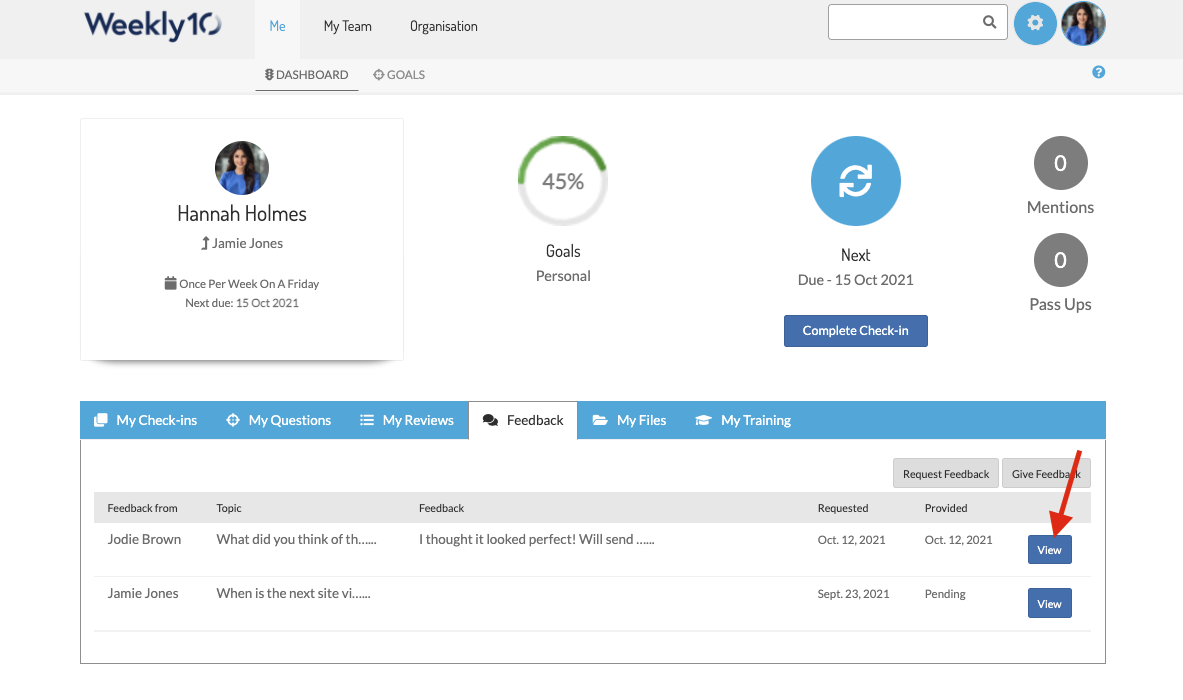This screenshot has width=1183, height=700.
Task: Click into the search input field
Action: (900, 22)
